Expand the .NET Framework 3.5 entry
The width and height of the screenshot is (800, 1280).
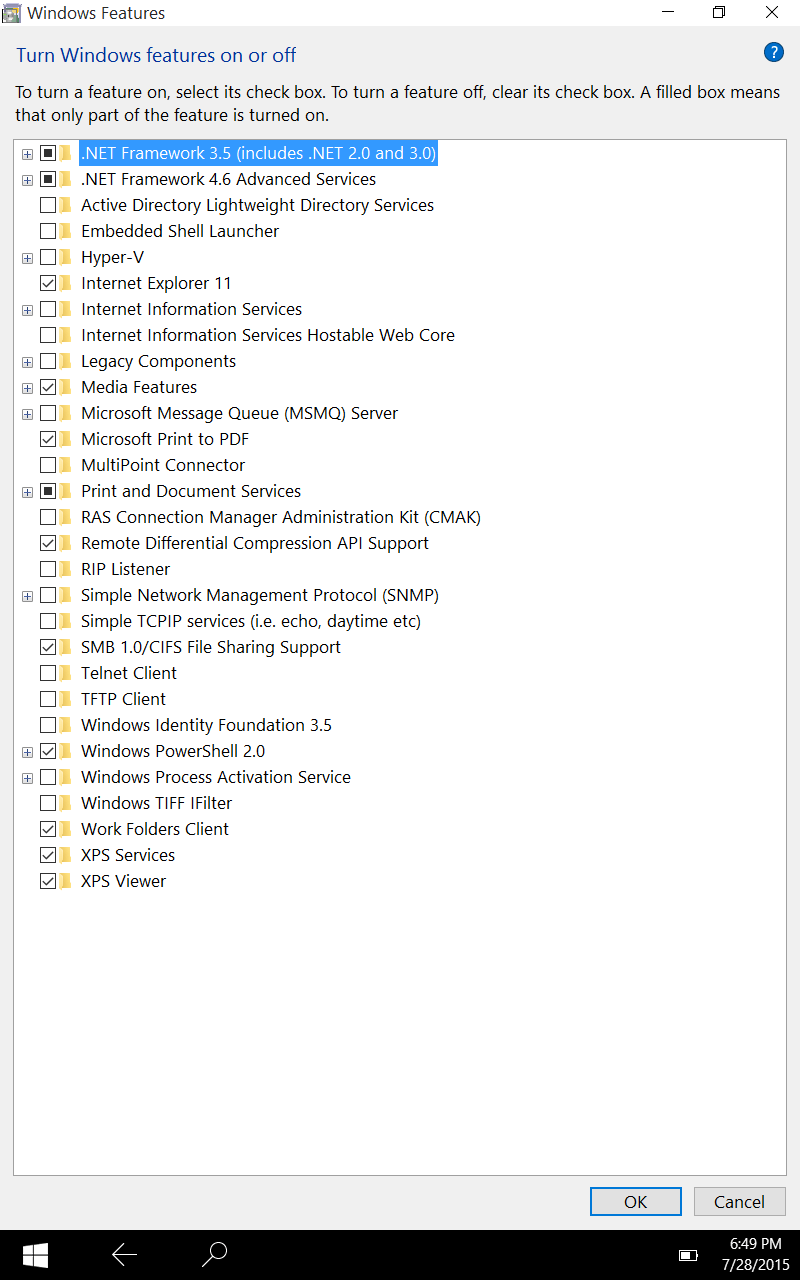coord(27,153)
